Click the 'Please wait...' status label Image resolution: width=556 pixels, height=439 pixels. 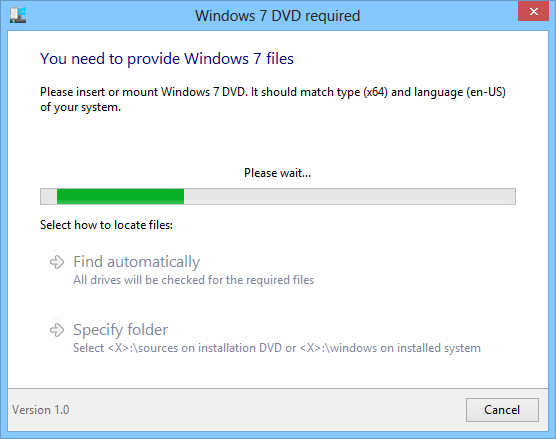coord(277,173)
